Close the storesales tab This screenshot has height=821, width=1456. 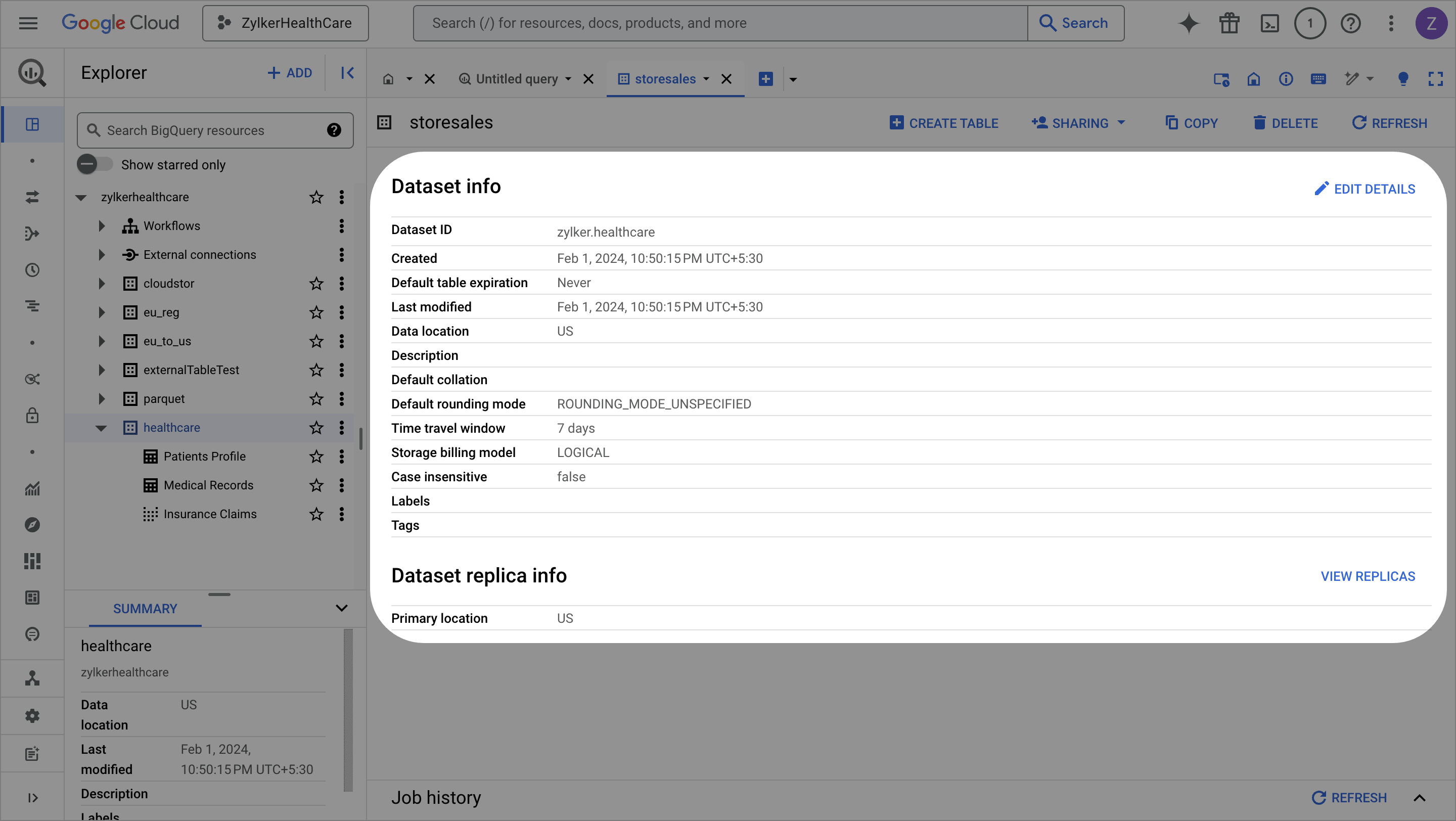(726, 79)
